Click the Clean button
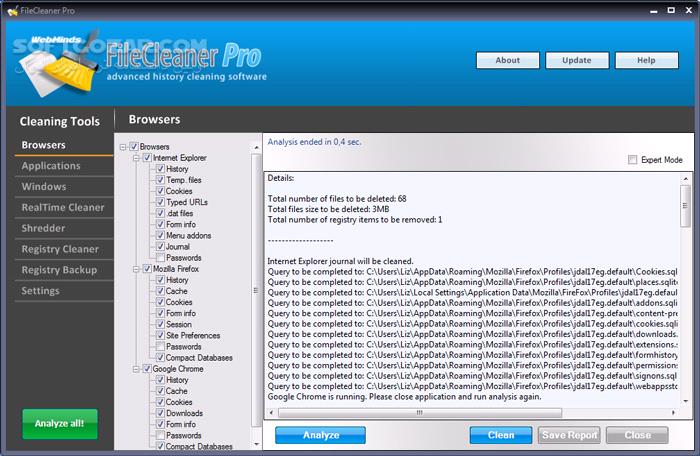 tap(501, 435)
